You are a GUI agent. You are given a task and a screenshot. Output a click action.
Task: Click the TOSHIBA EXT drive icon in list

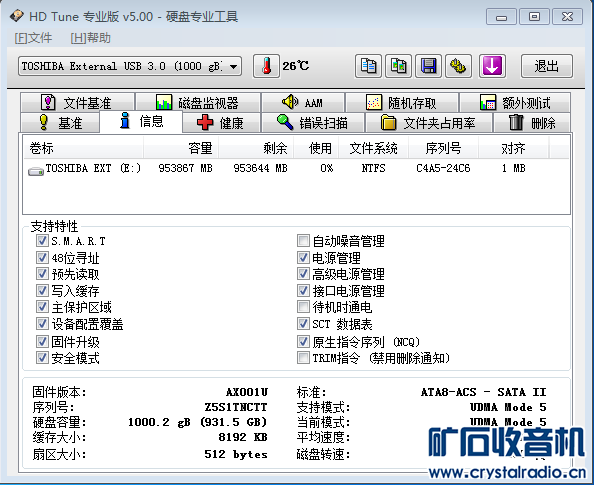pos(36,171)
